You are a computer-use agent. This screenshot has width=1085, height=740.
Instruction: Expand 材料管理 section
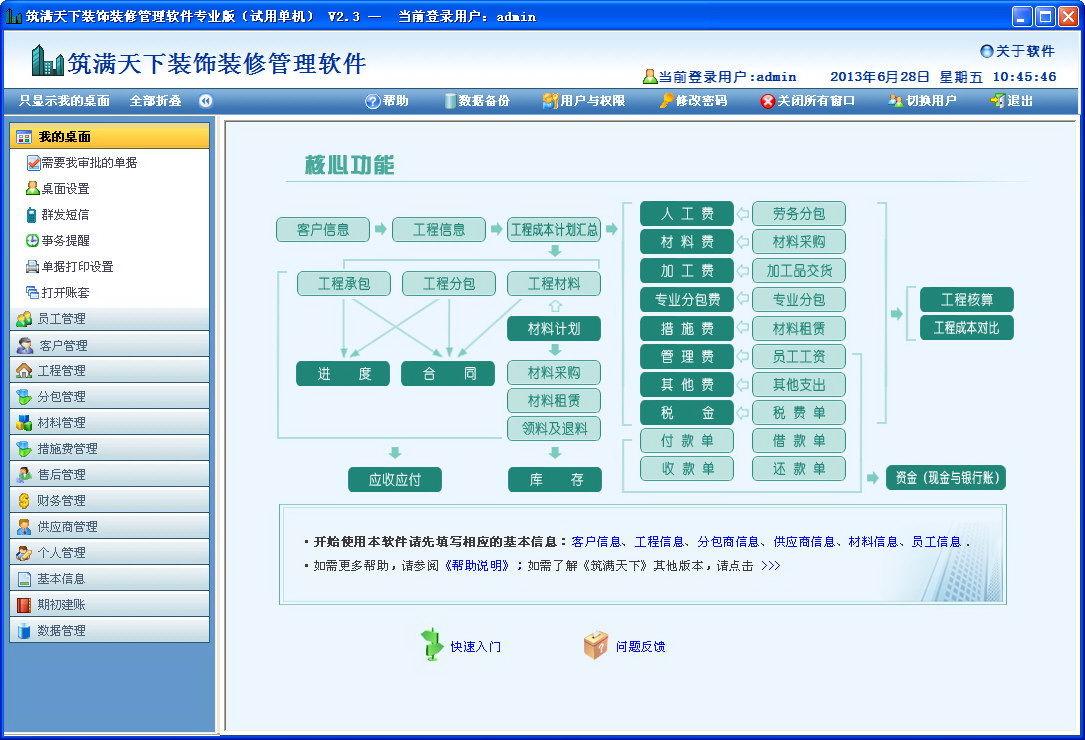click(109, 422)
